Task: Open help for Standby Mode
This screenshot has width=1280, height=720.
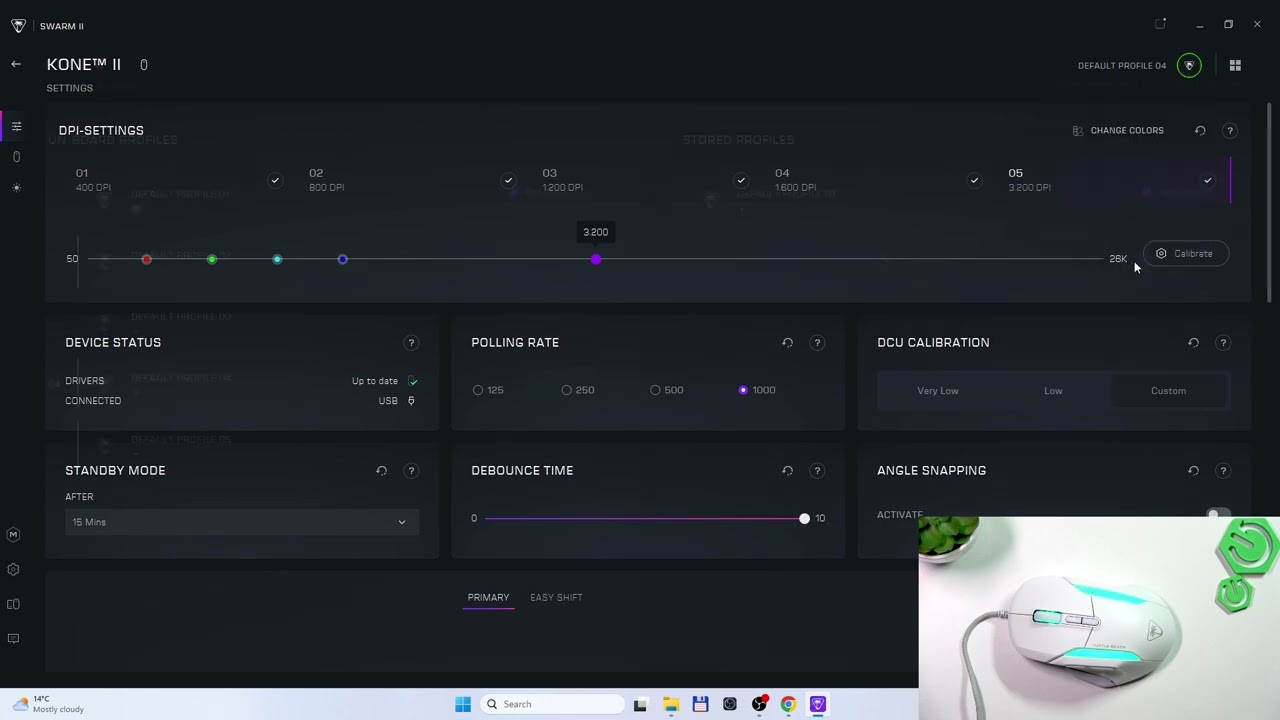Action: tap(411, 471)
